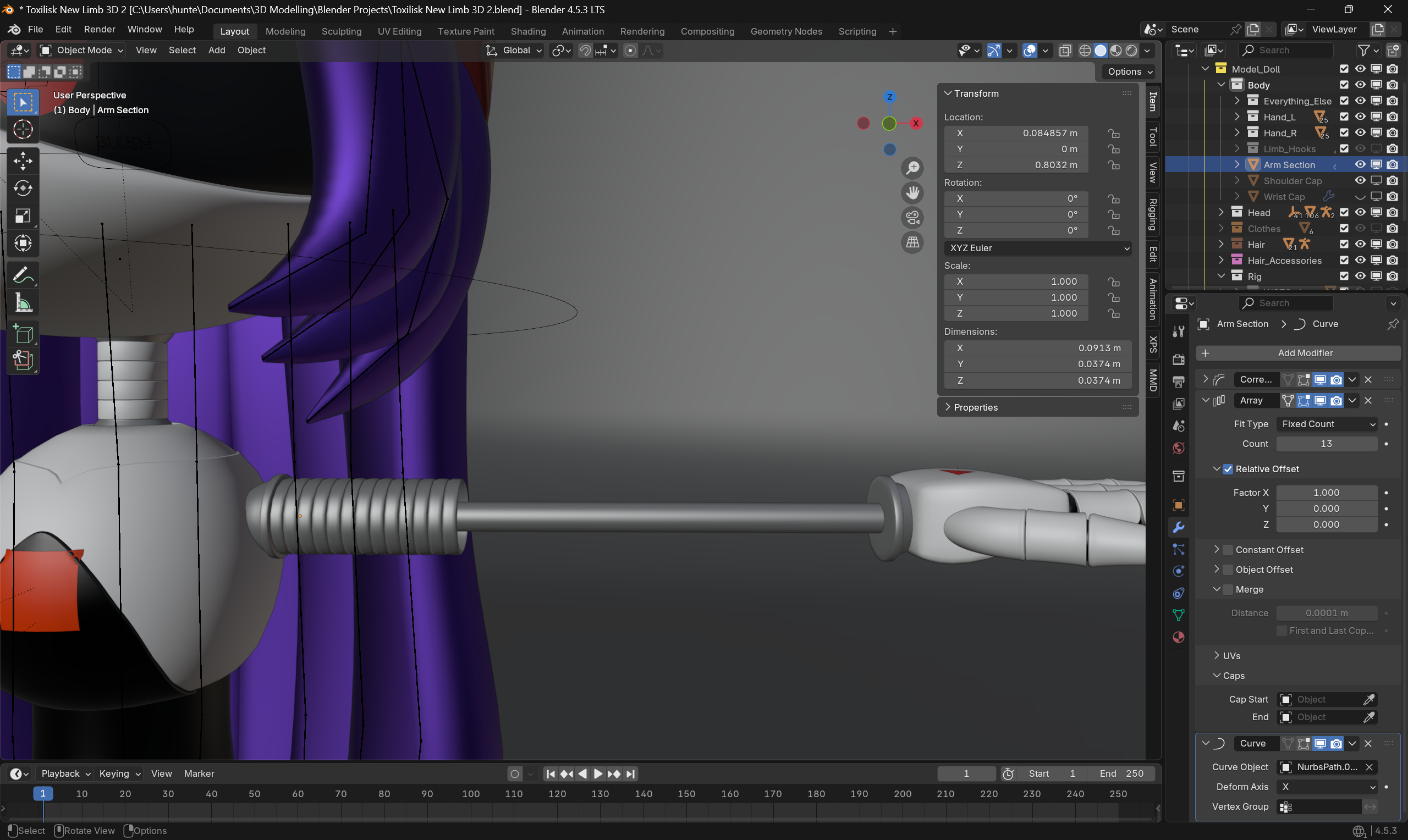Switch to the Sculpting workspace tab
The height and width of the screenshot is (840, 1408).
tap(342, 31)
